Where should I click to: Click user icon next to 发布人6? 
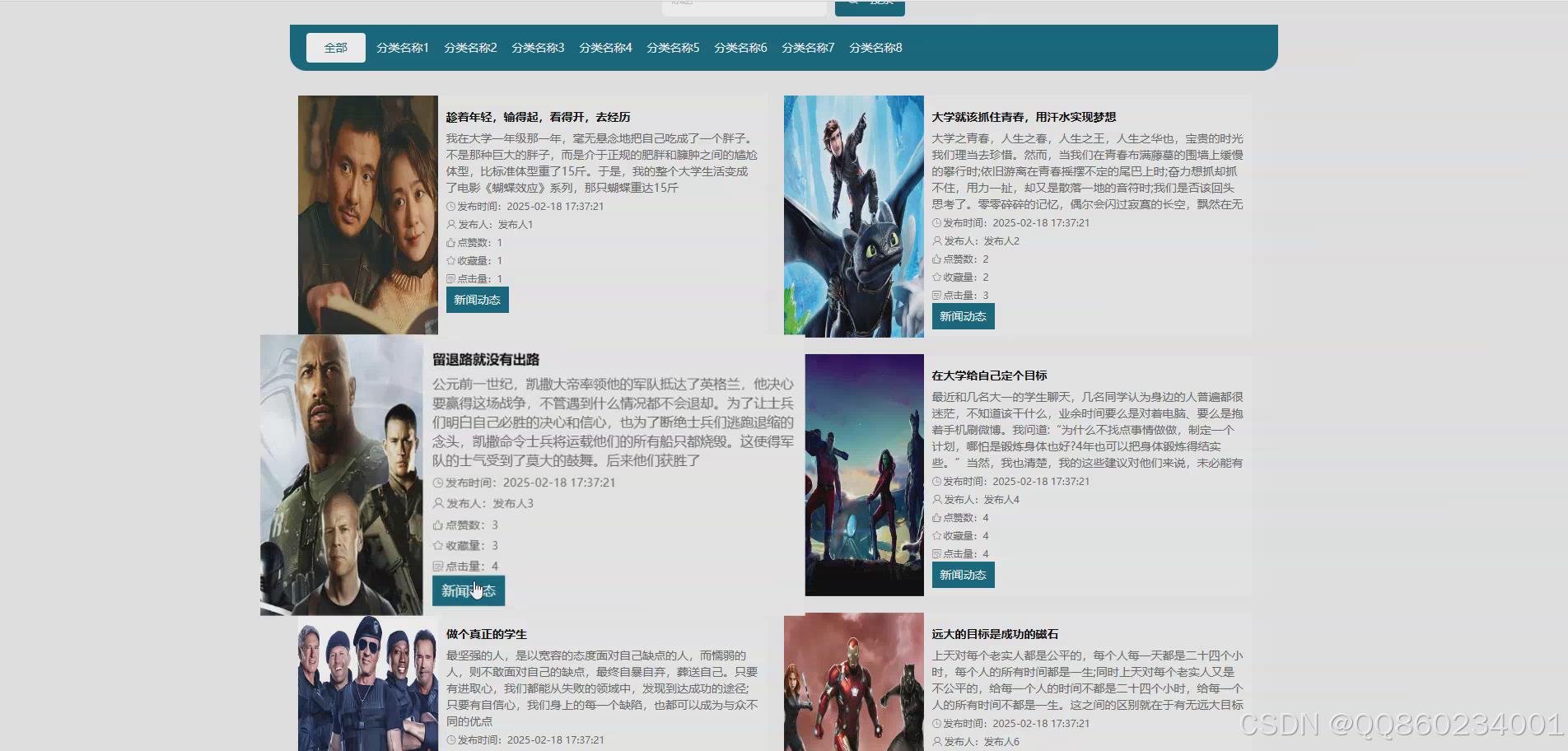pos(936,742)
